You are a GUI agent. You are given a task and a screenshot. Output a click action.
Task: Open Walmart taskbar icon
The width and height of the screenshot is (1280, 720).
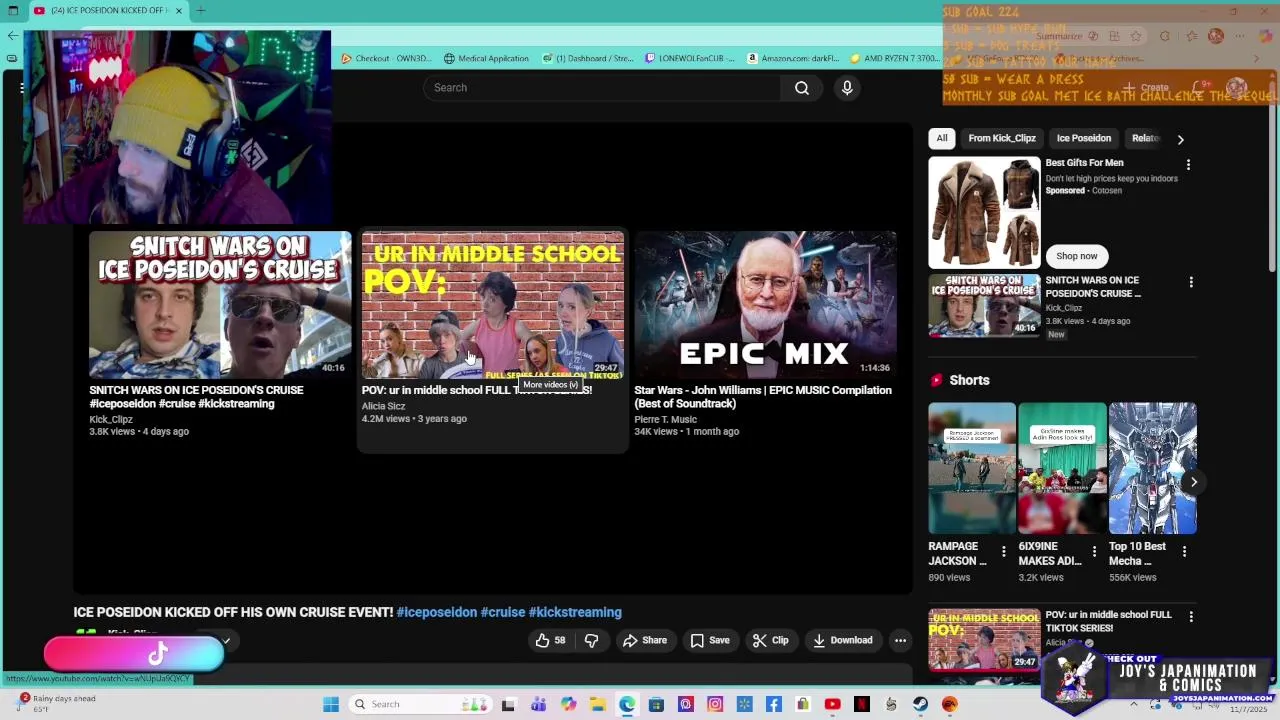click(x=744, y=704)
